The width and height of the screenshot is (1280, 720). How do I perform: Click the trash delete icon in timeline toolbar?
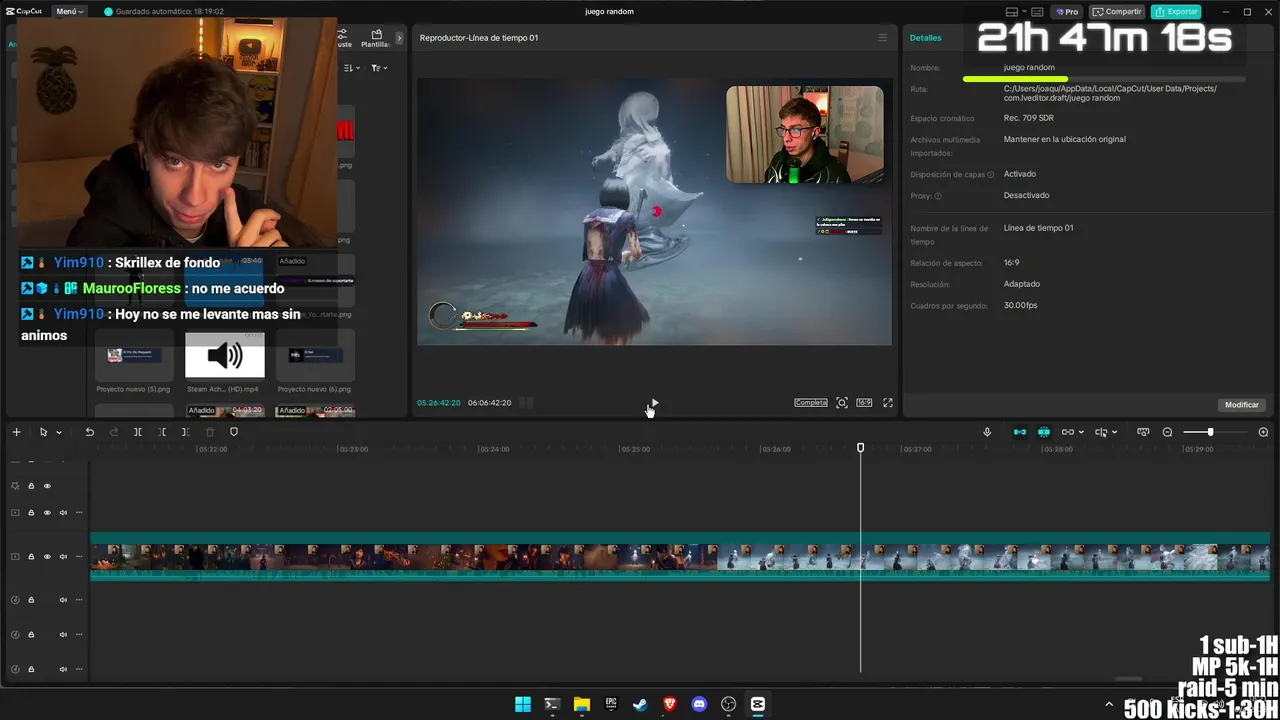(x=210, y=432)
